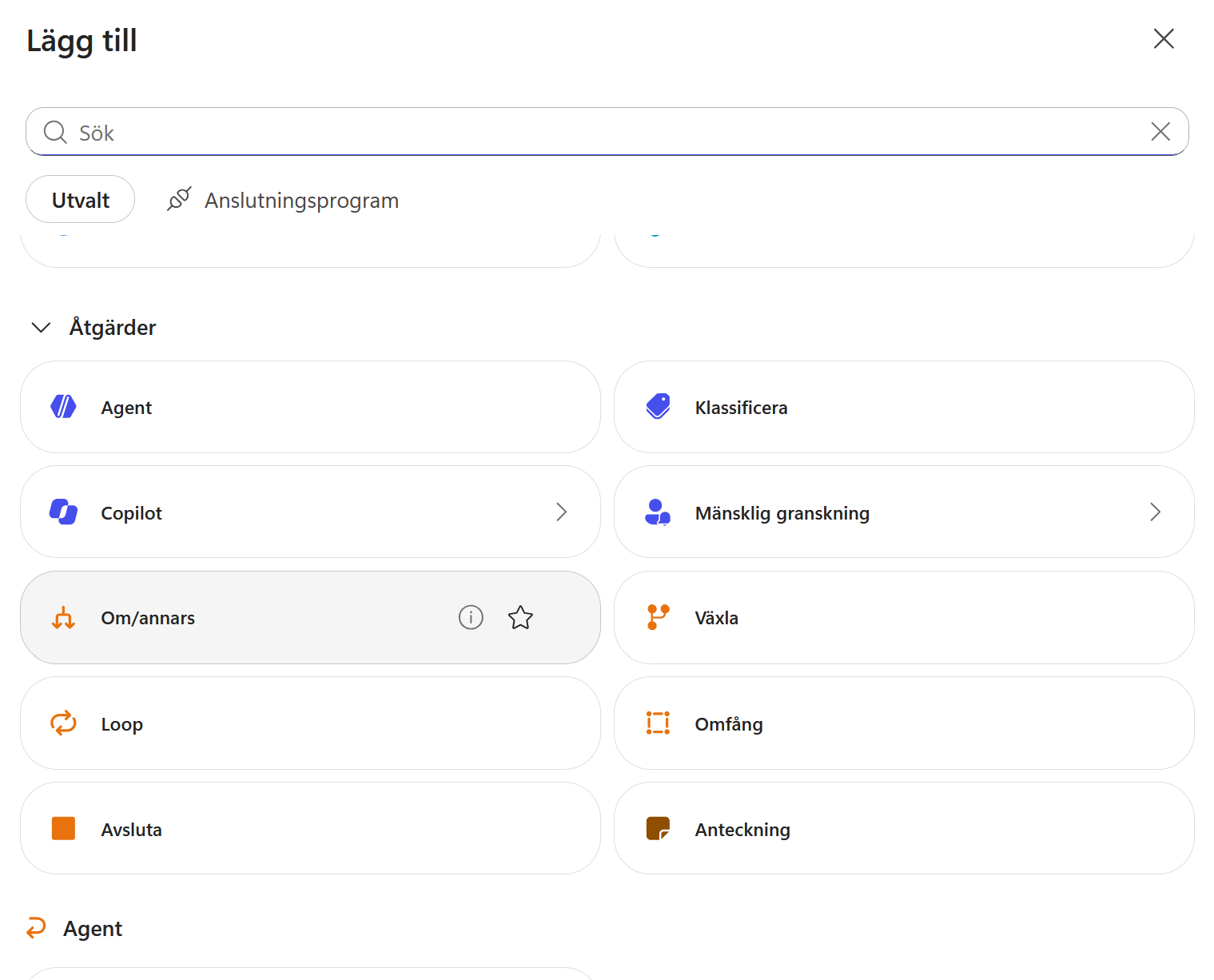Expand the Copilot submenu chevron
This screenshot has width=1214, height=980.
(x=562, y=512)
